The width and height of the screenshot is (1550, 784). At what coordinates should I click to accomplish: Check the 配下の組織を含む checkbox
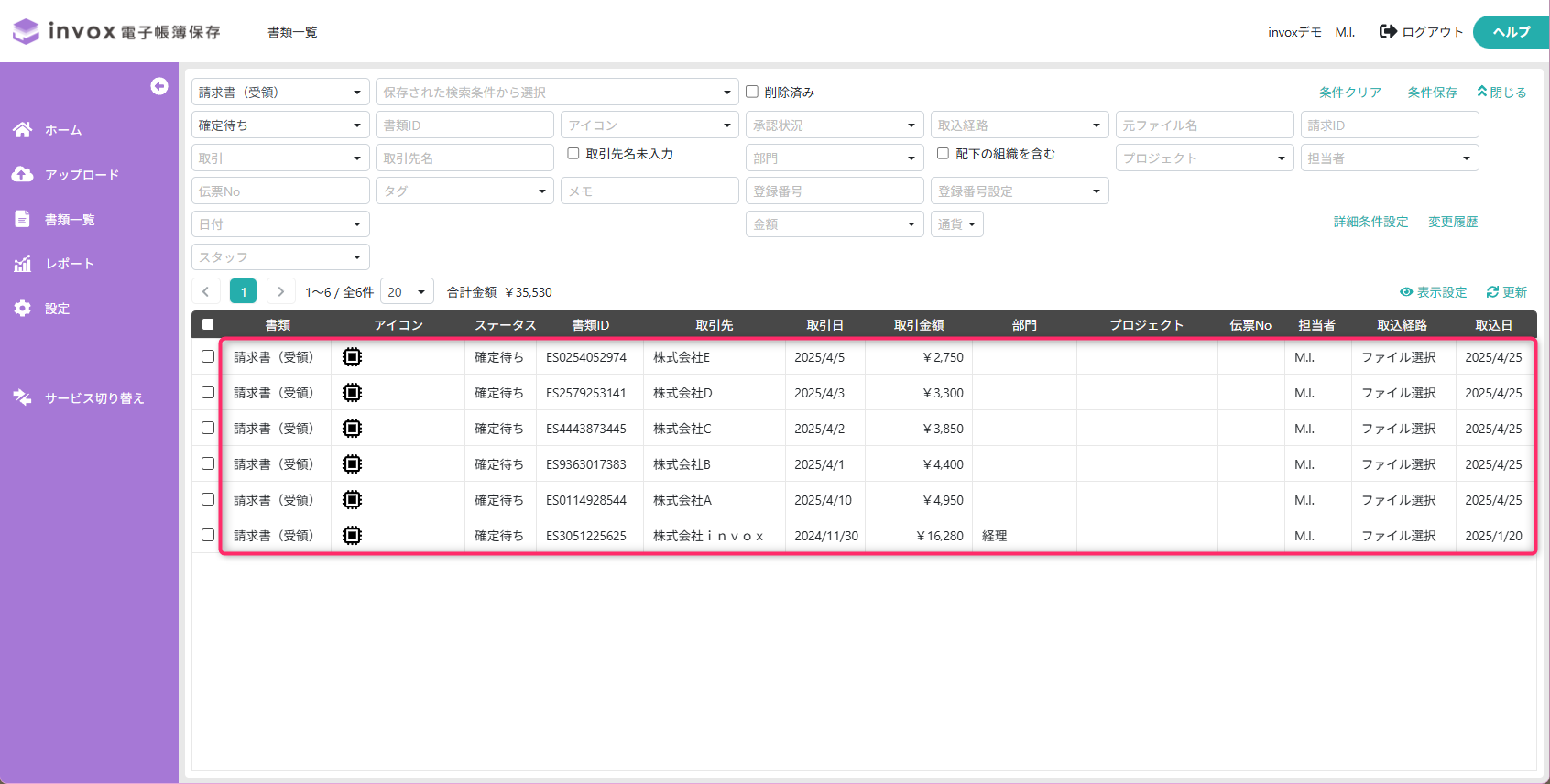(943, 154)
